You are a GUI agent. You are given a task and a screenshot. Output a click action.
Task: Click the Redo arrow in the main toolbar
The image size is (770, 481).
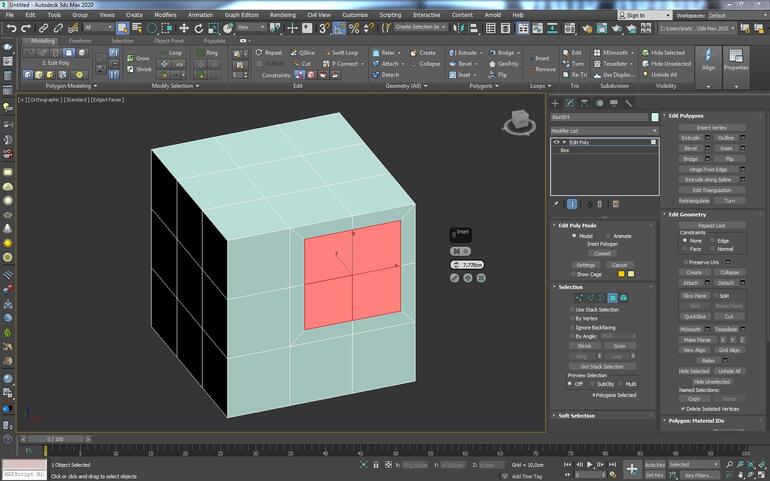coord(26,28)
